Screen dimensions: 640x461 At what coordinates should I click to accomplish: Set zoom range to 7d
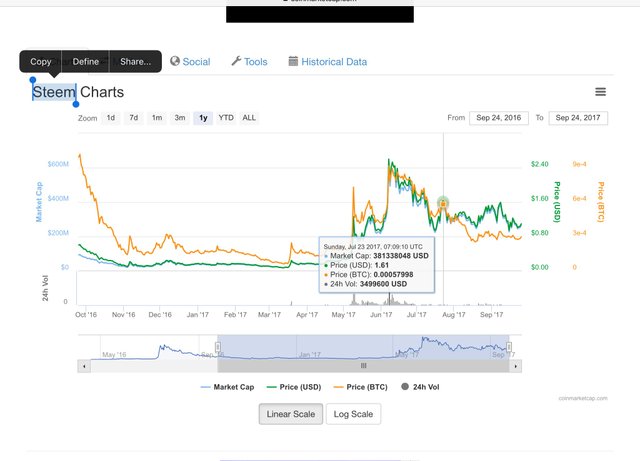133,118
